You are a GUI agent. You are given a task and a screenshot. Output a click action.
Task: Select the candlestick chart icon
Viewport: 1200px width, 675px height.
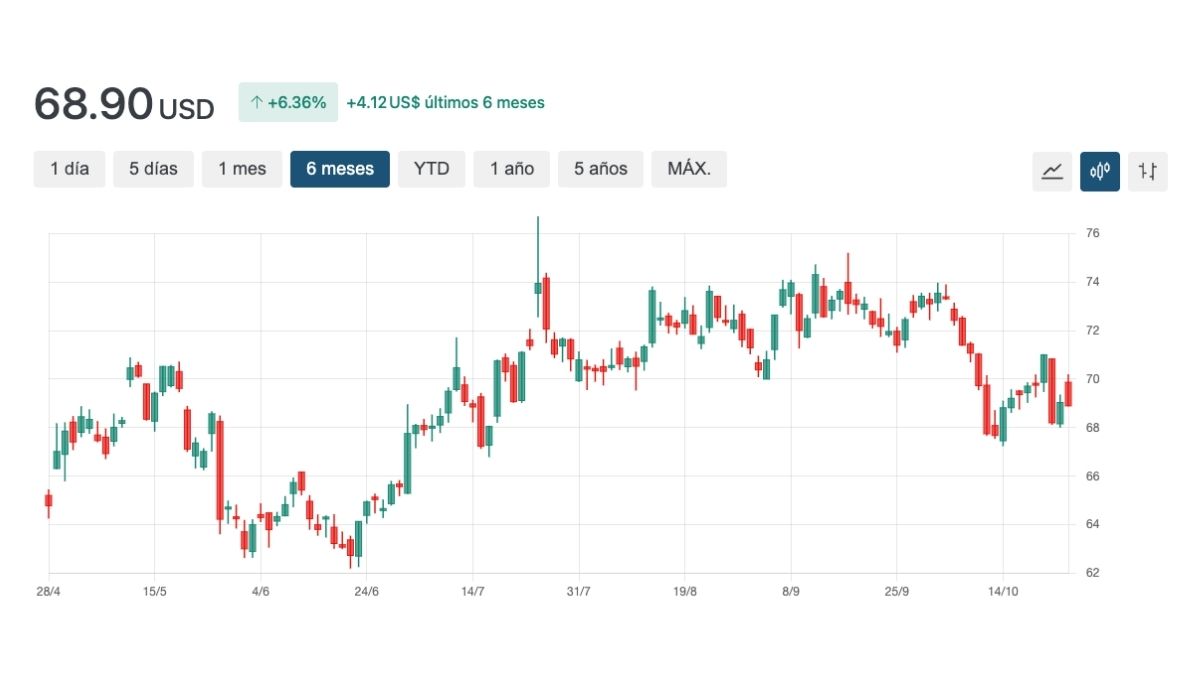[x=1100, y=171]
